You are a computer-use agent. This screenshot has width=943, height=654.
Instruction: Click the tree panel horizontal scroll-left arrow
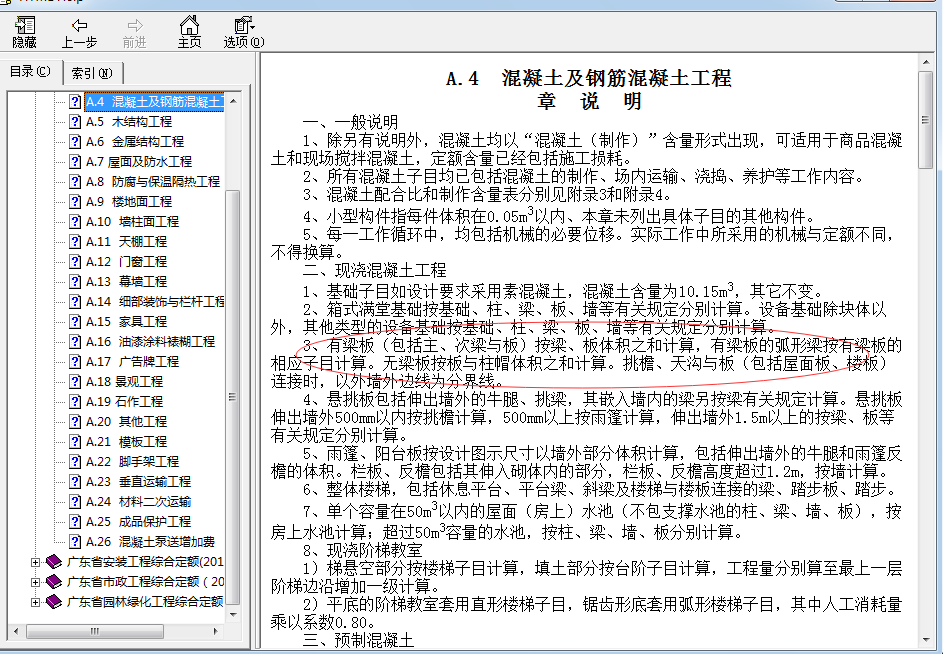16,631
